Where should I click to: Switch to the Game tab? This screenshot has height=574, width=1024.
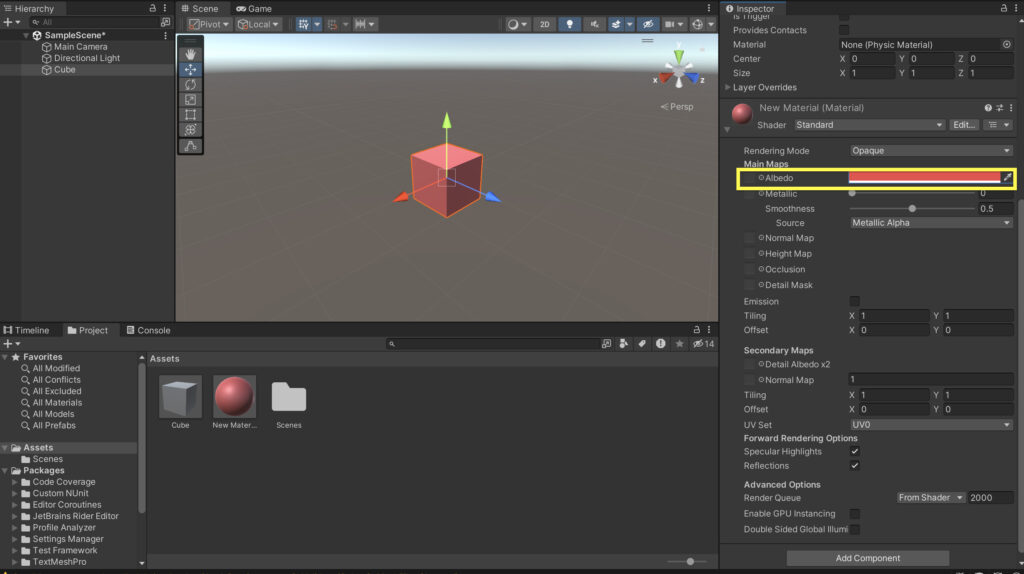[x=254, y=8]
